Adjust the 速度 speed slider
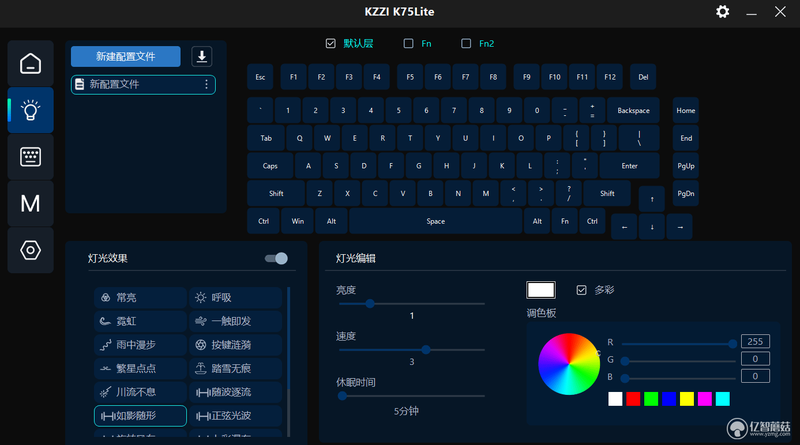The width and height of the screenshot is (800, 445). pyautogui.click(x=412, y=350)
